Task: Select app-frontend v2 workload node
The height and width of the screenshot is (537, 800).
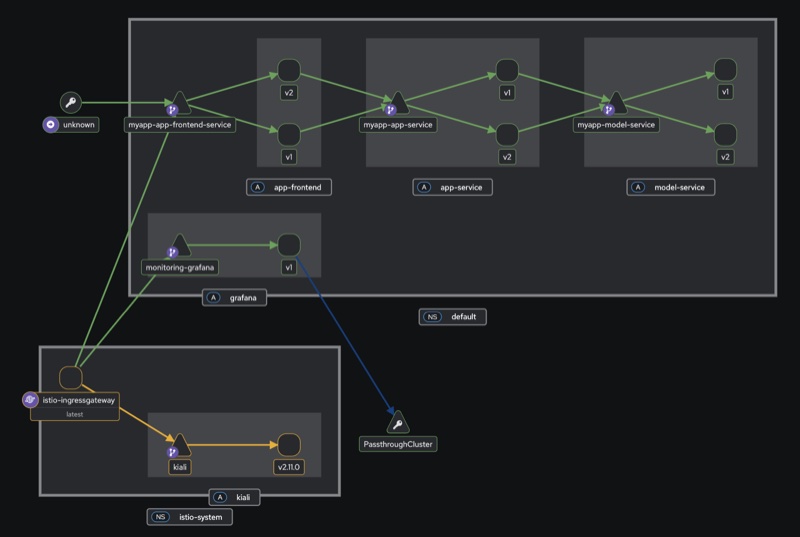Action: pos(289,70)
